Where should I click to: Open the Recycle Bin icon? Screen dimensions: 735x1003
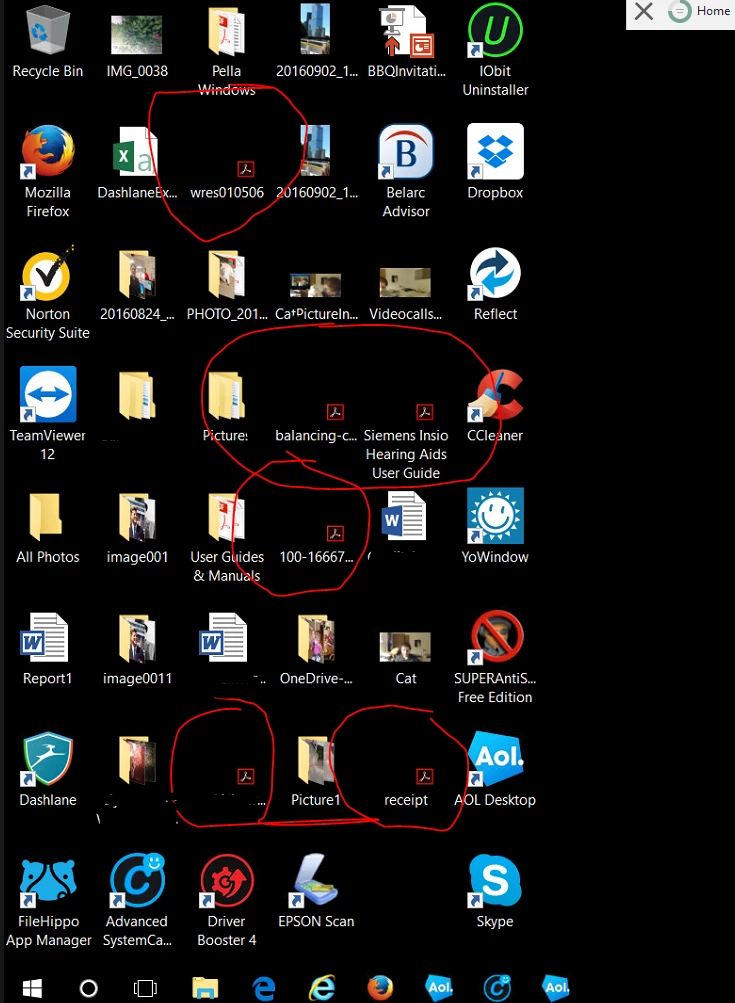click(x=47, y=31)
